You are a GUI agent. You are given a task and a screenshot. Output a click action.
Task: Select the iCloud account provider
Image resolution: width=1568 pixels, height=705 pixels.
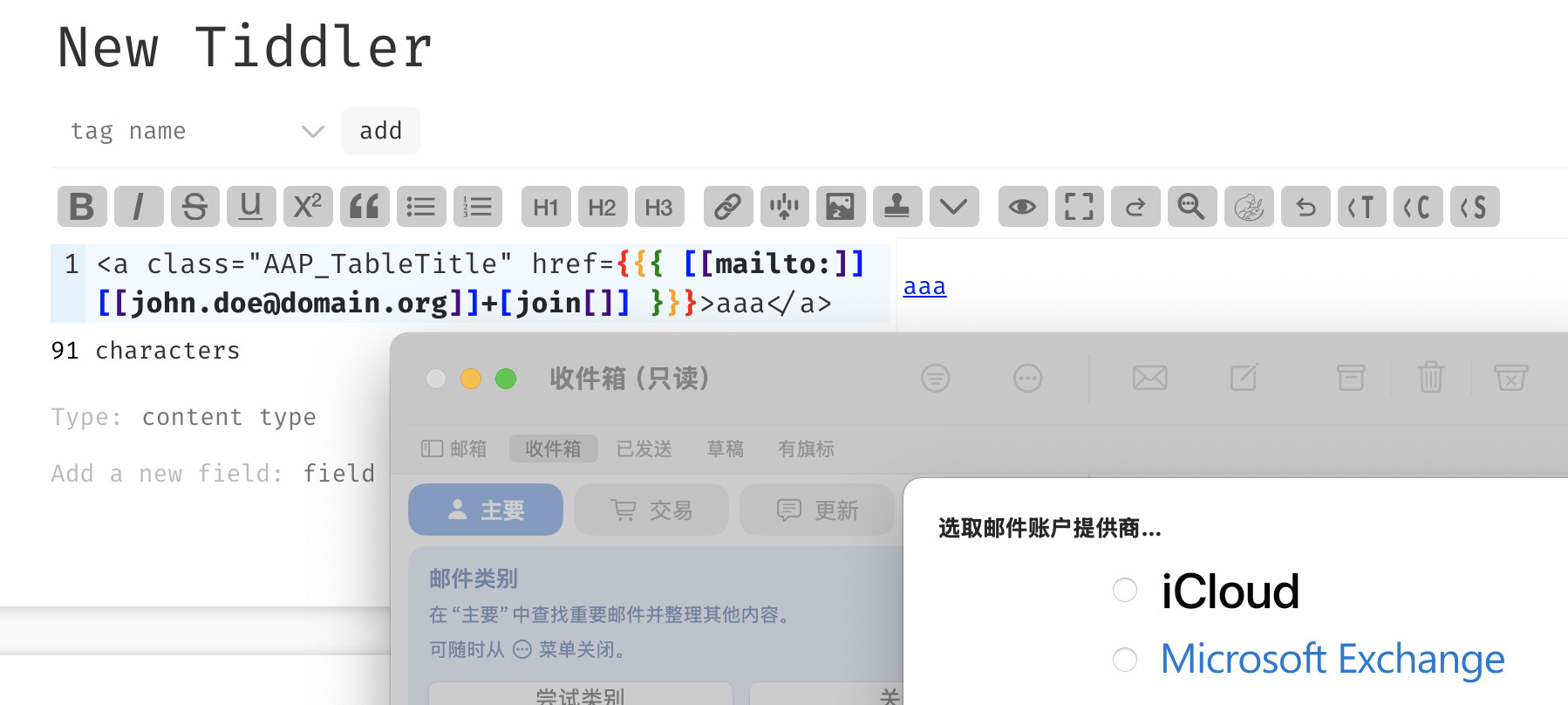pyautogui.click(x=1125, y=591)
